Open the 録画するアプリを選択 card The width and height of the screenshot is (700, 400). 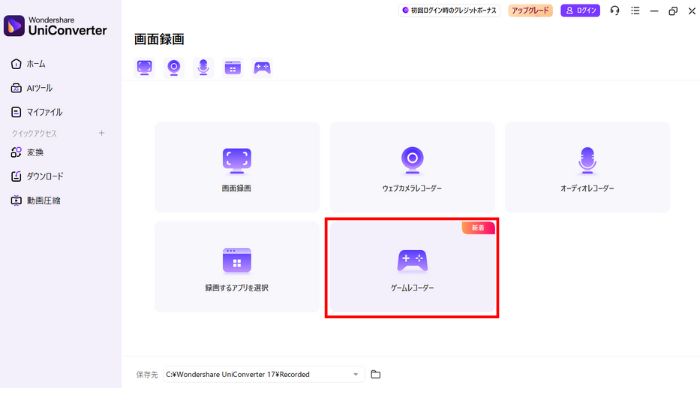237,267
